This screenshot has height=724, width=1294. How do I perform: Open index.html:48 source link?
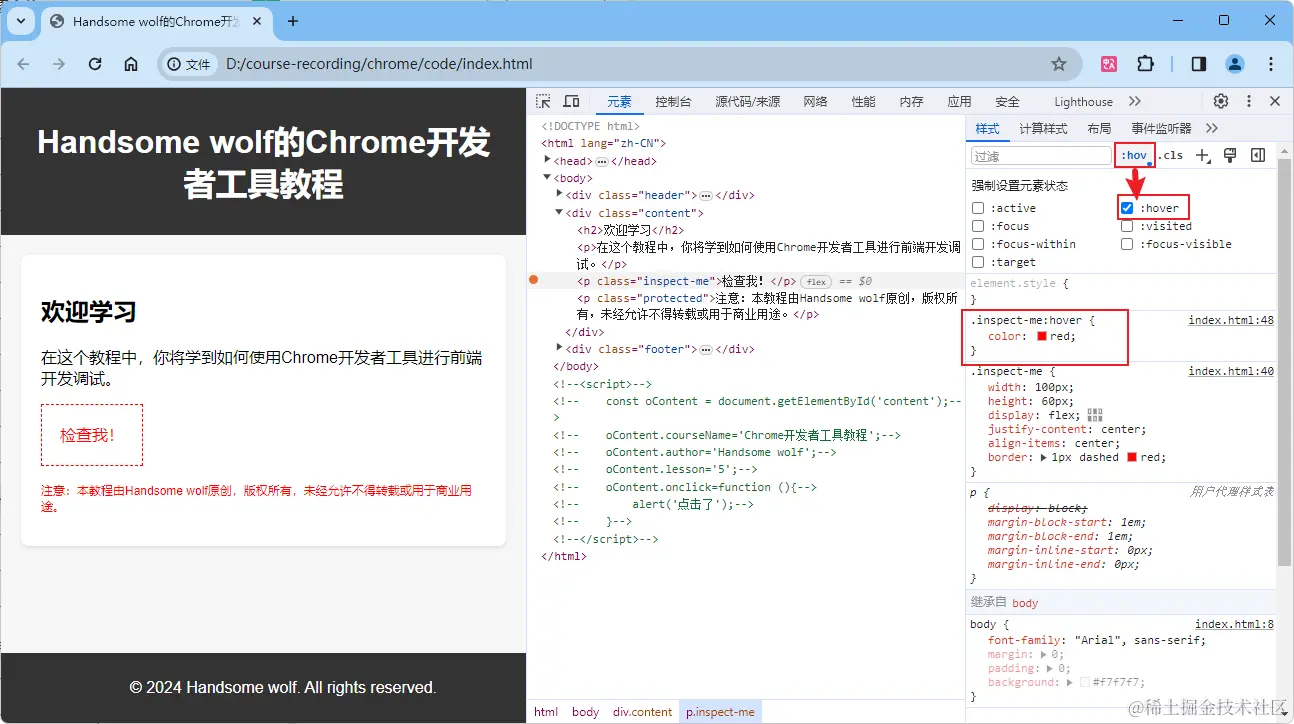click(x=1231, y=321)
